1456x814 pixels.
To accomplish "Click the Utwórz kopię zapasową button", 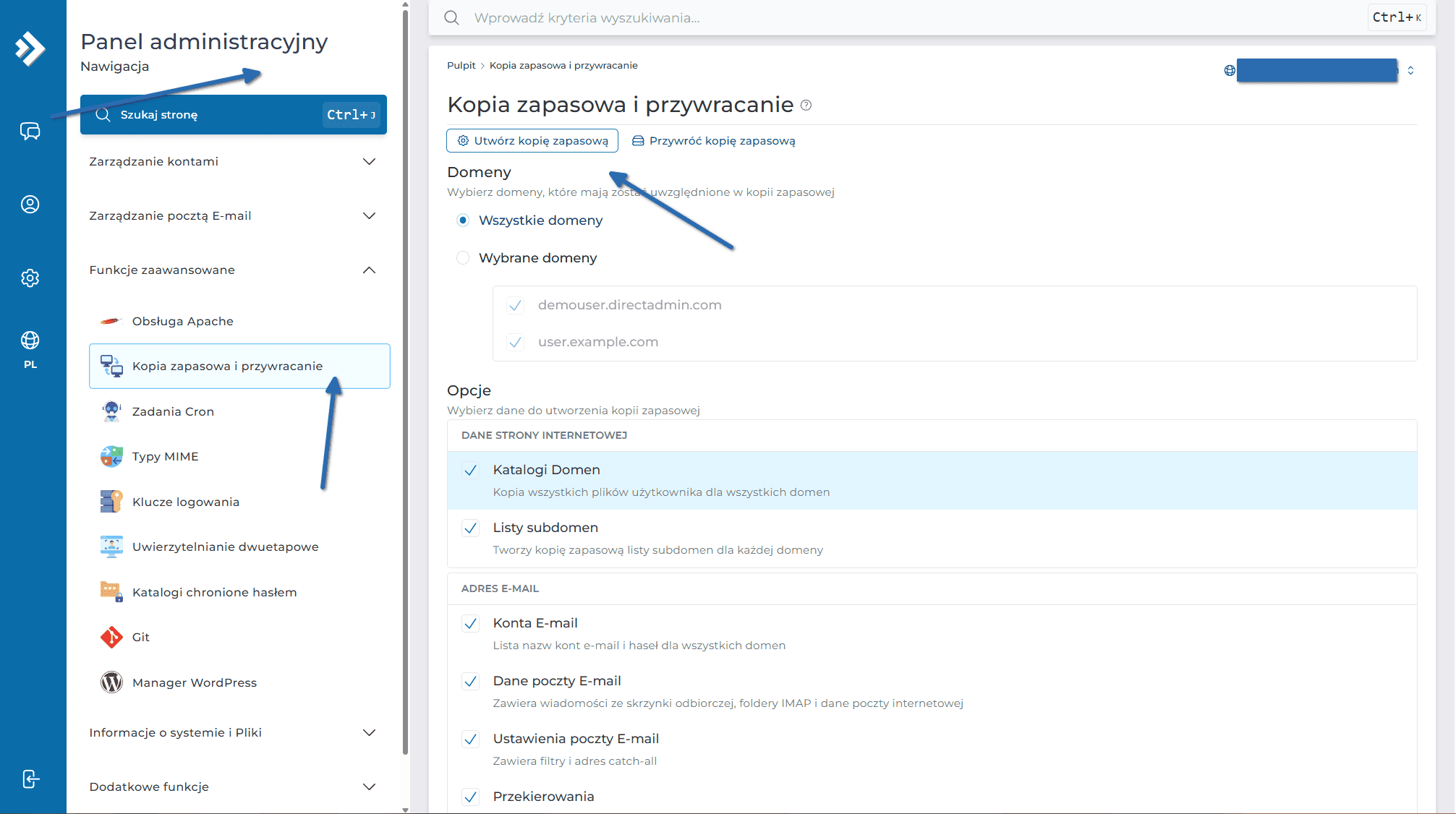I will [x=532, y=141].
